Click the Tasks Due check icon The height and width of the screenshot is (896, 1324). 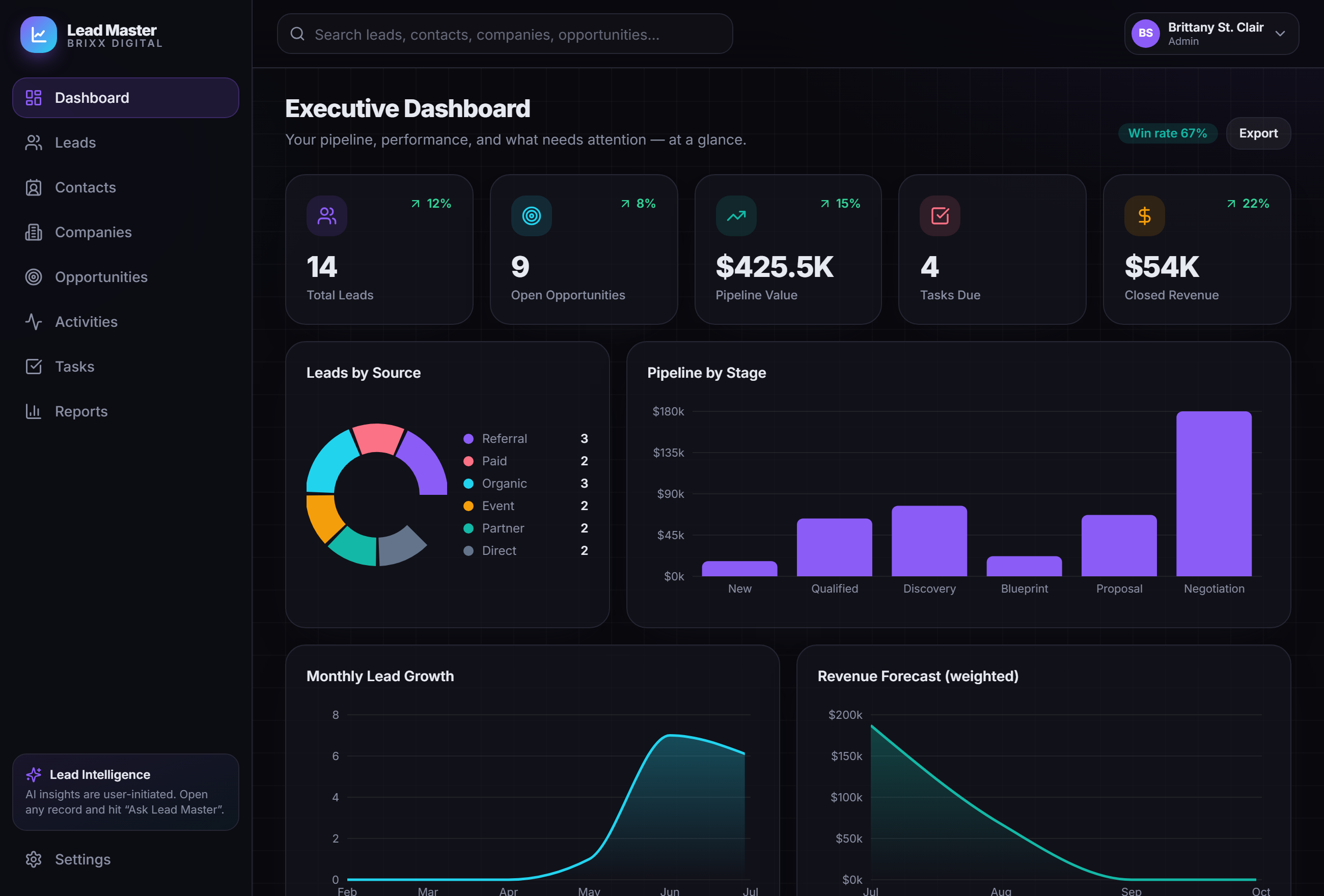[x=940, y=216]
